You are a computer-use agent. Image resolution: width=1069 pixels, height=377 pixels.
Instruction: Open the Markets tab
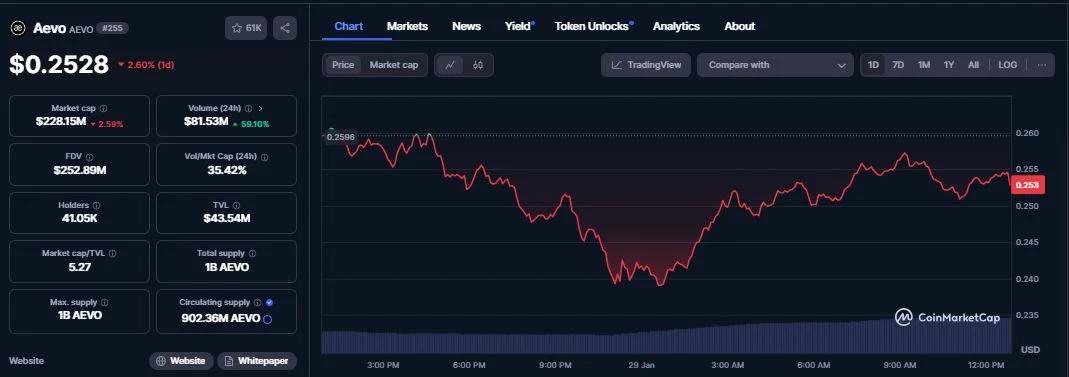pos(407,26)
